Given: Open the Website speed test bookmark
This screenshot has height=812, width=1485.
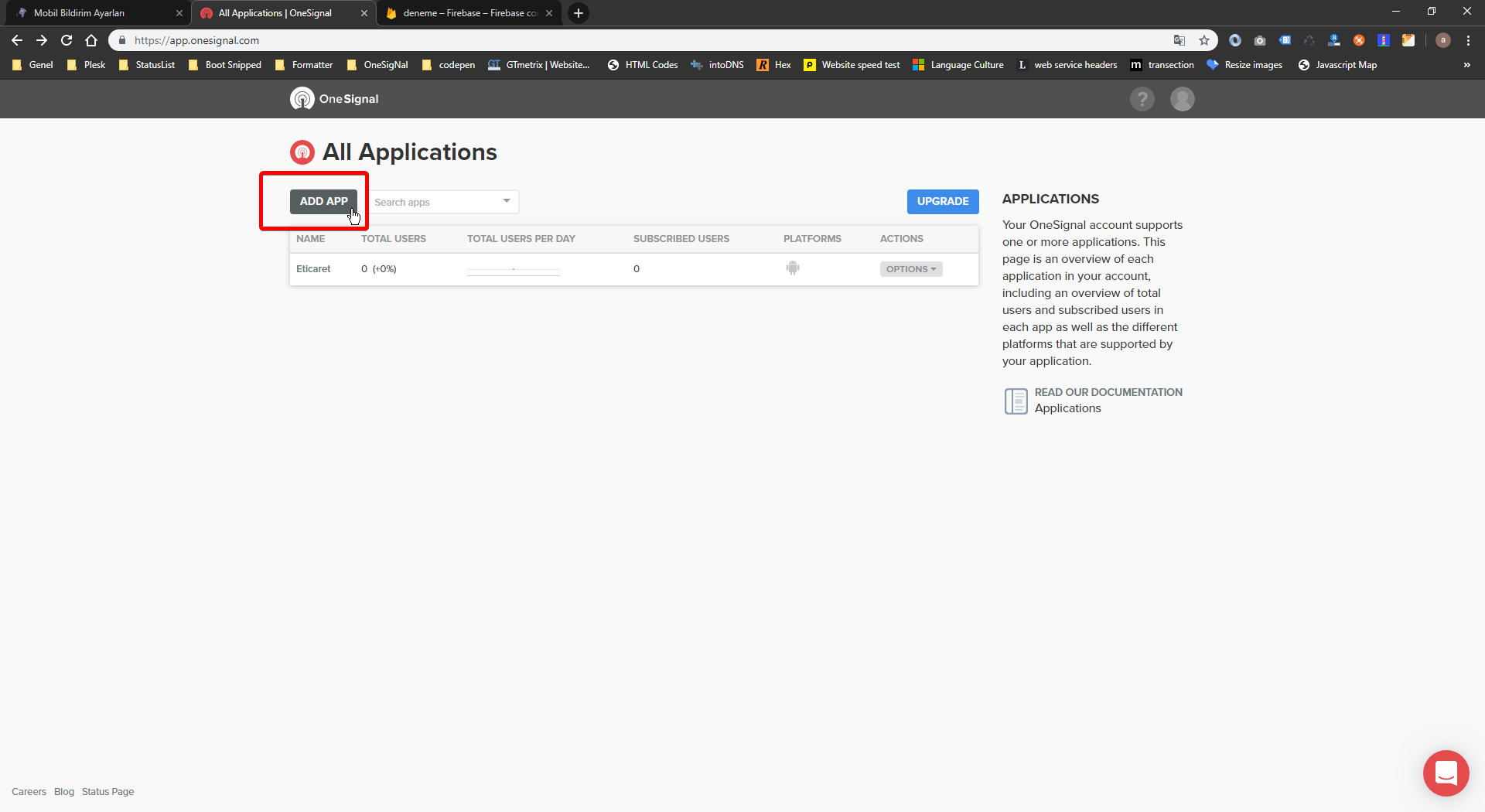Looking at the screenshot, I should tap(852, 65).
